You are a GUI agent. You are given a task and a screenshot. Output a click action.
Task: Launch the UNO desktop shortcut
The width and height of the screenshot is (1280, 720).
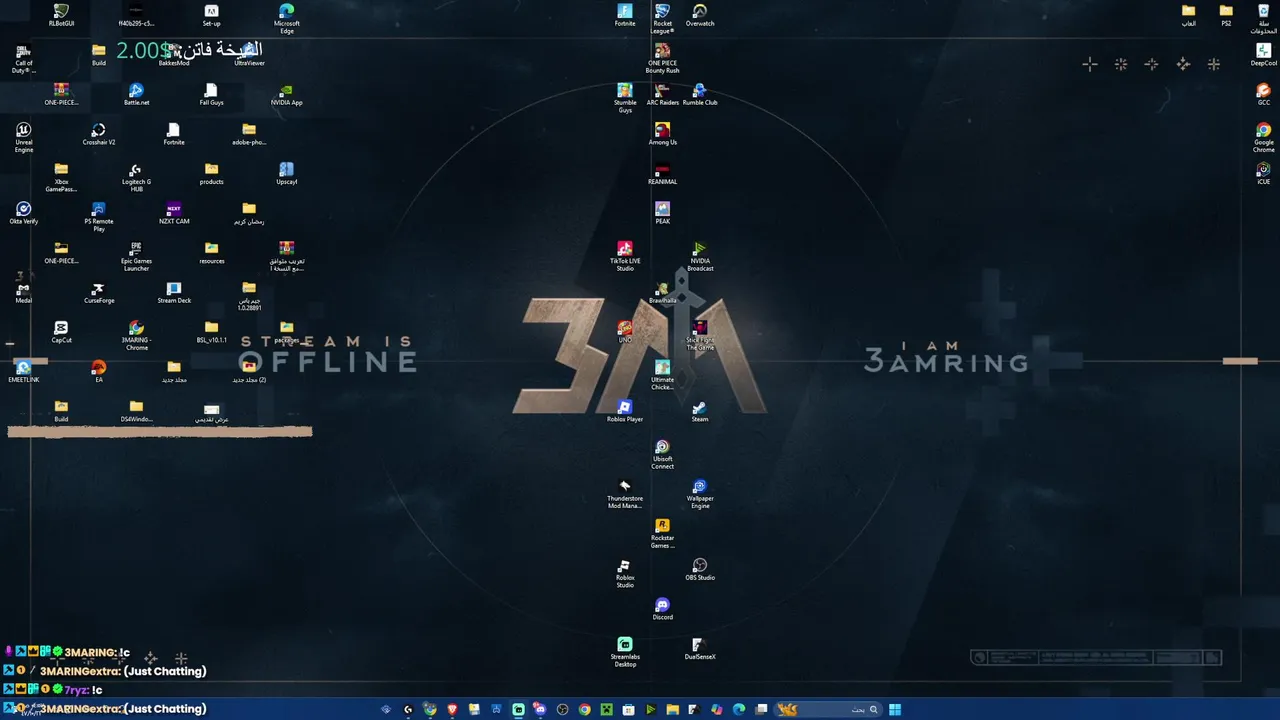(x=625, y=332)
